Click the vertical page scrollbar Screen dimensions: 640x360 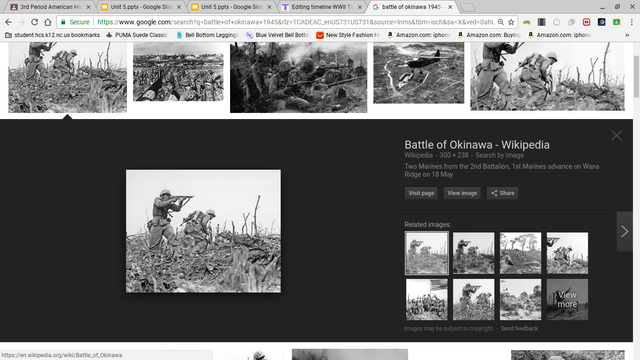tap(636, 77)
